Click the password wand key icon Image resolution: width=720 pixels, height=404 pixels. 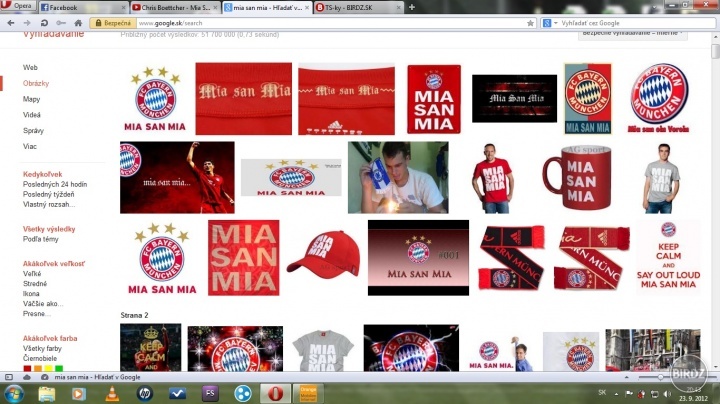point(61,23)
